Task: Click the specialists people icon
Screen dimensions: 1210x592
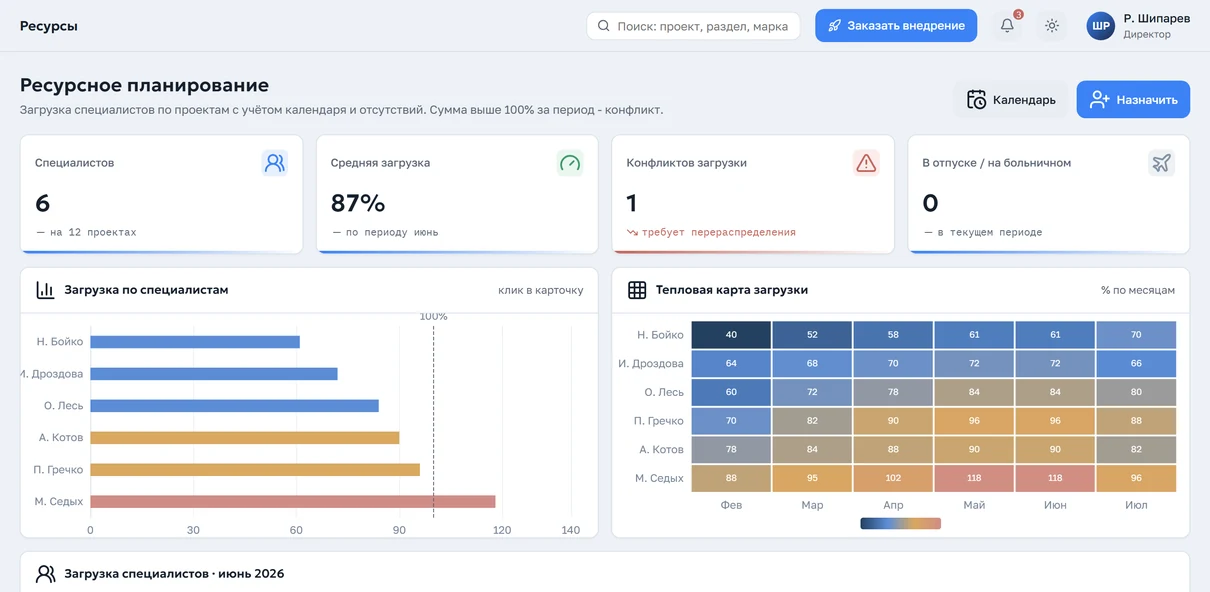Action: click(x=275, y=163)
